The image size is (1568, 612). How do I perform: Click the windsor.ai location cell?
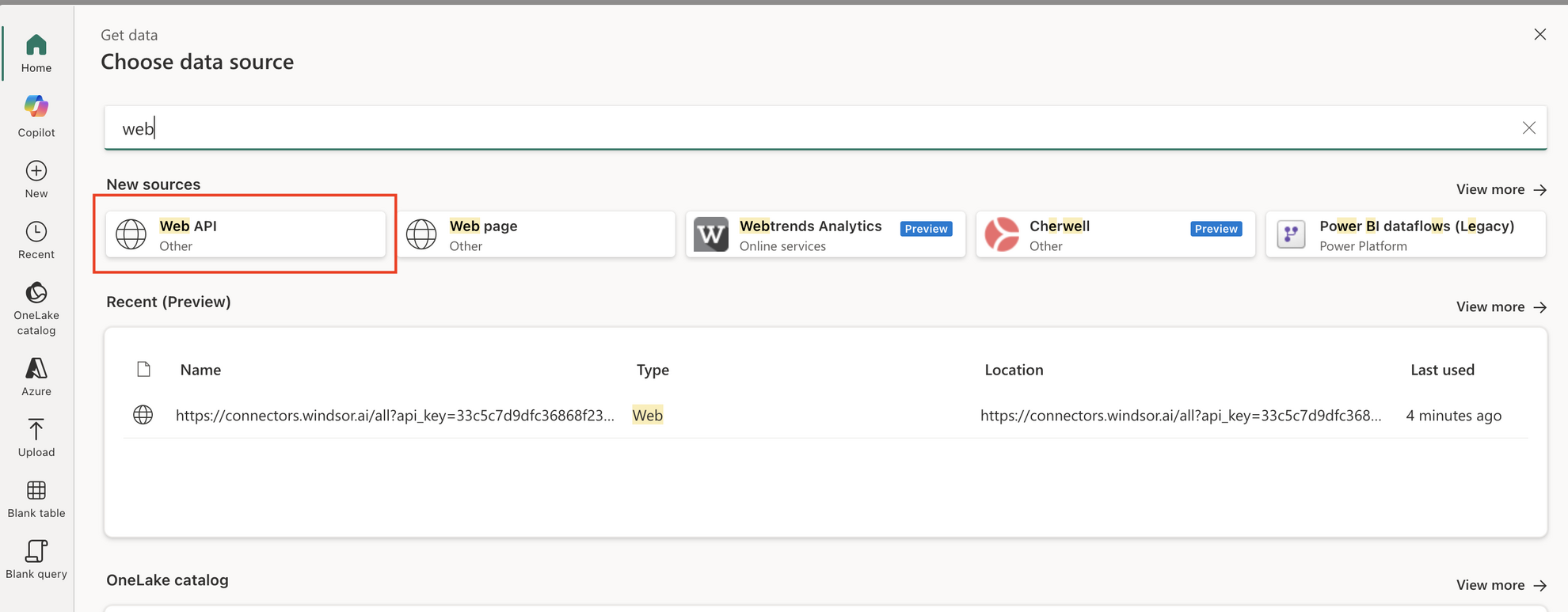(1181, 416)
